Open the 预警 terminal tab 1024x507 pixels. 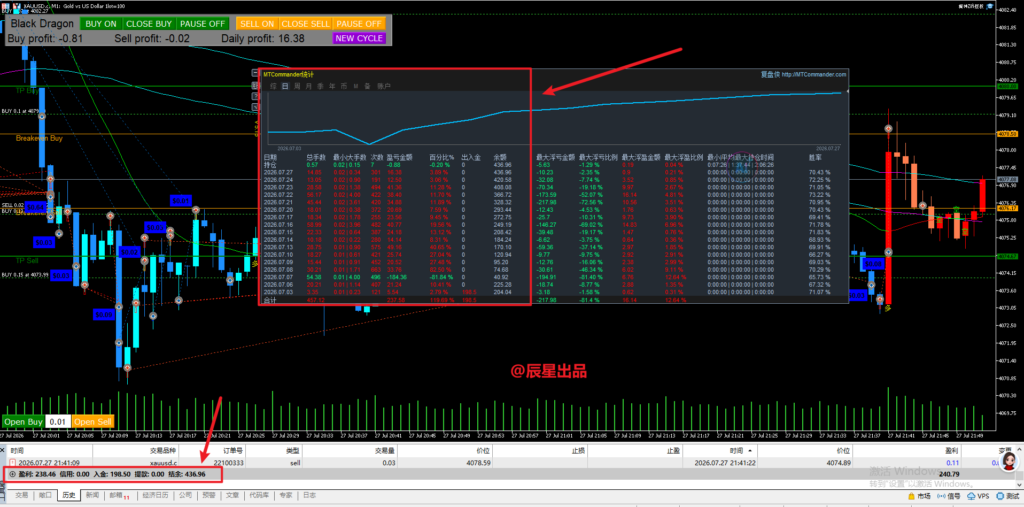208,495
